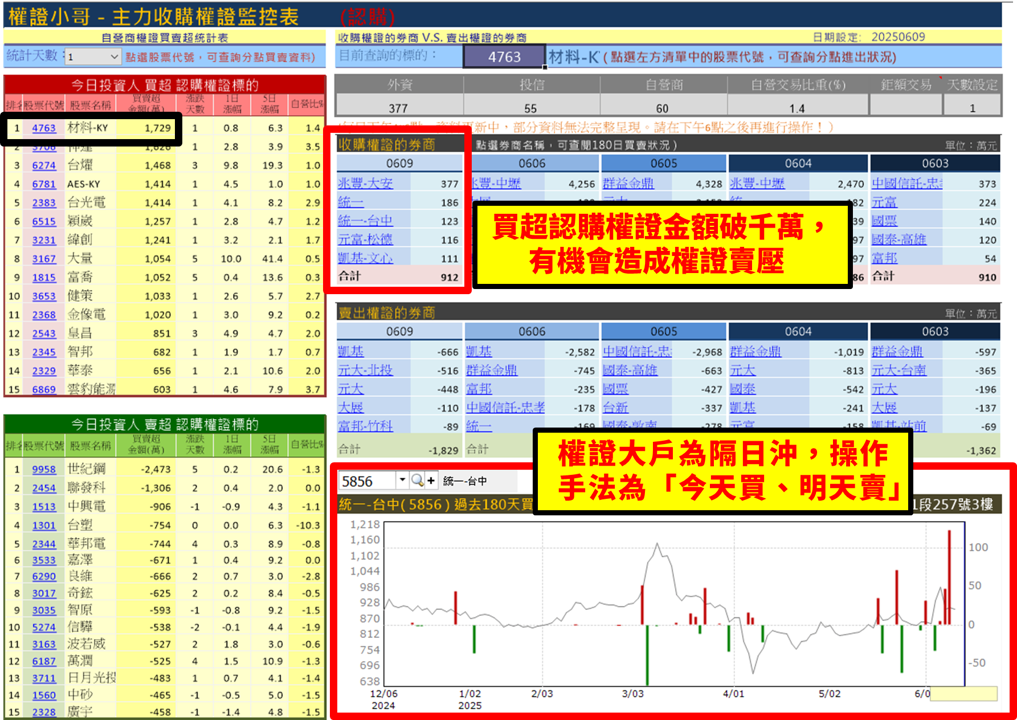The image size is (1017, 720).
Task: Open stock code 2329 華泰
Action: [x=44, y=371]
